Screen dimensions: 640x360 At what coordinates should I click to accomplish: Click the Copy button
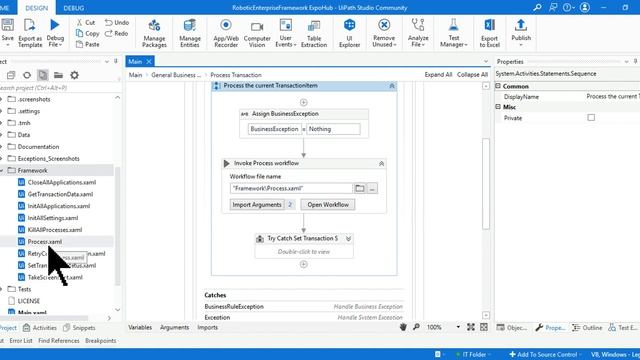point(87,33)
